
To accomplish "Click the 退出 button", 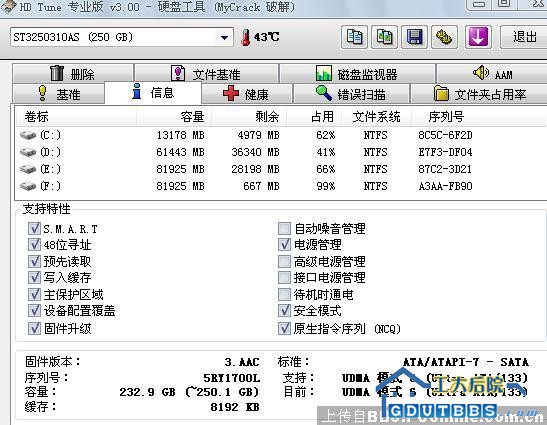I will pyautogui.click(x=524, y=37).
